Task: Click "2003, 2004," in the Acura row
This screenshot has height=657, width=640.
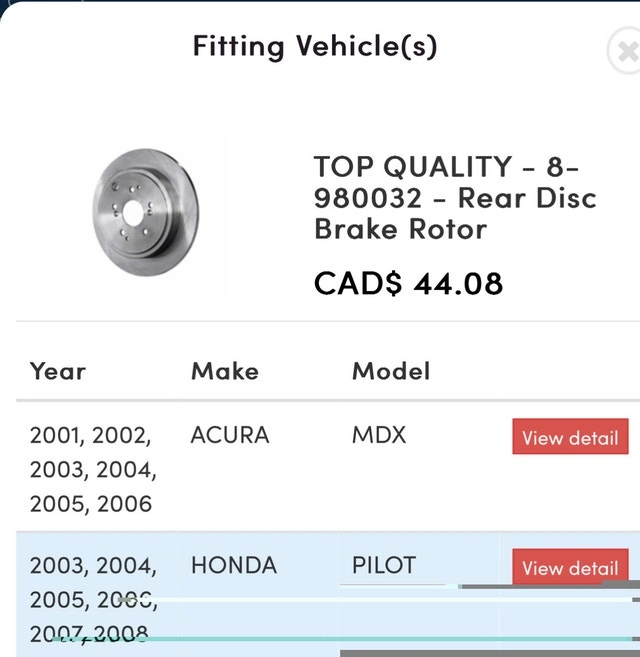Action: click(x=93, y=469)
